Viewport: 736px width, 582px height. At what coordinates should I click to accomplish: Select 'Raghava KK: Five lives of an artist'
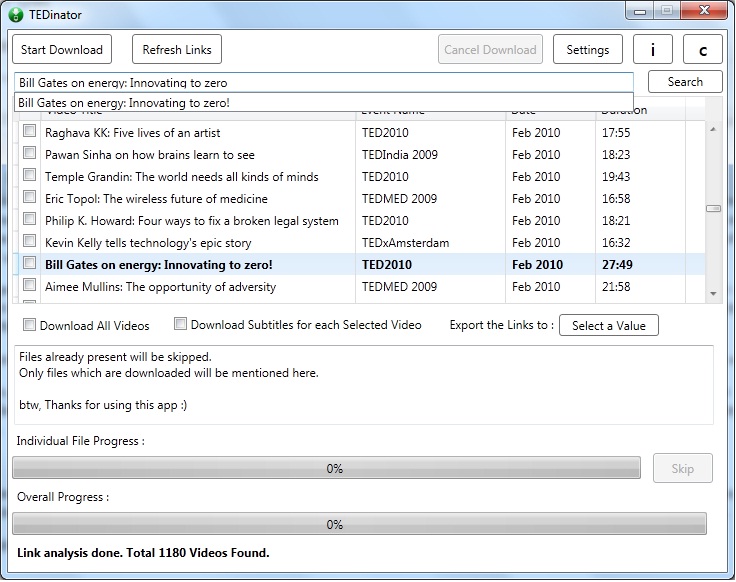coord(132,133)
